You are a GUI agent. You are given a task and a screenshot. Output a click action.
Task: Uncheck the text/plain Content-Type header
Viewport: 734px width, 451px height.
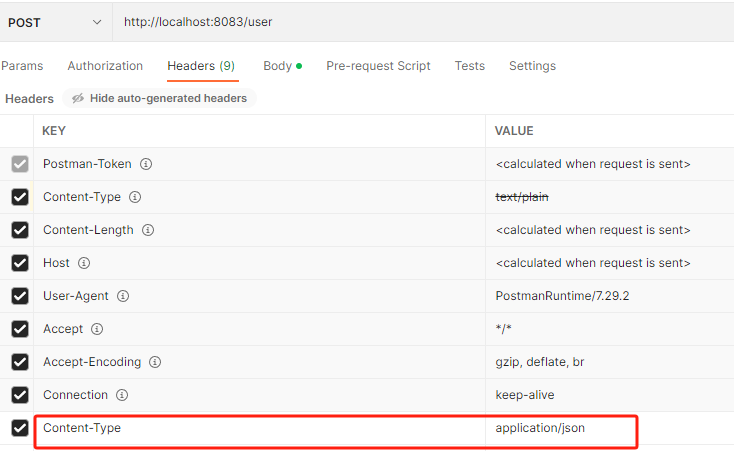point(20,197)
